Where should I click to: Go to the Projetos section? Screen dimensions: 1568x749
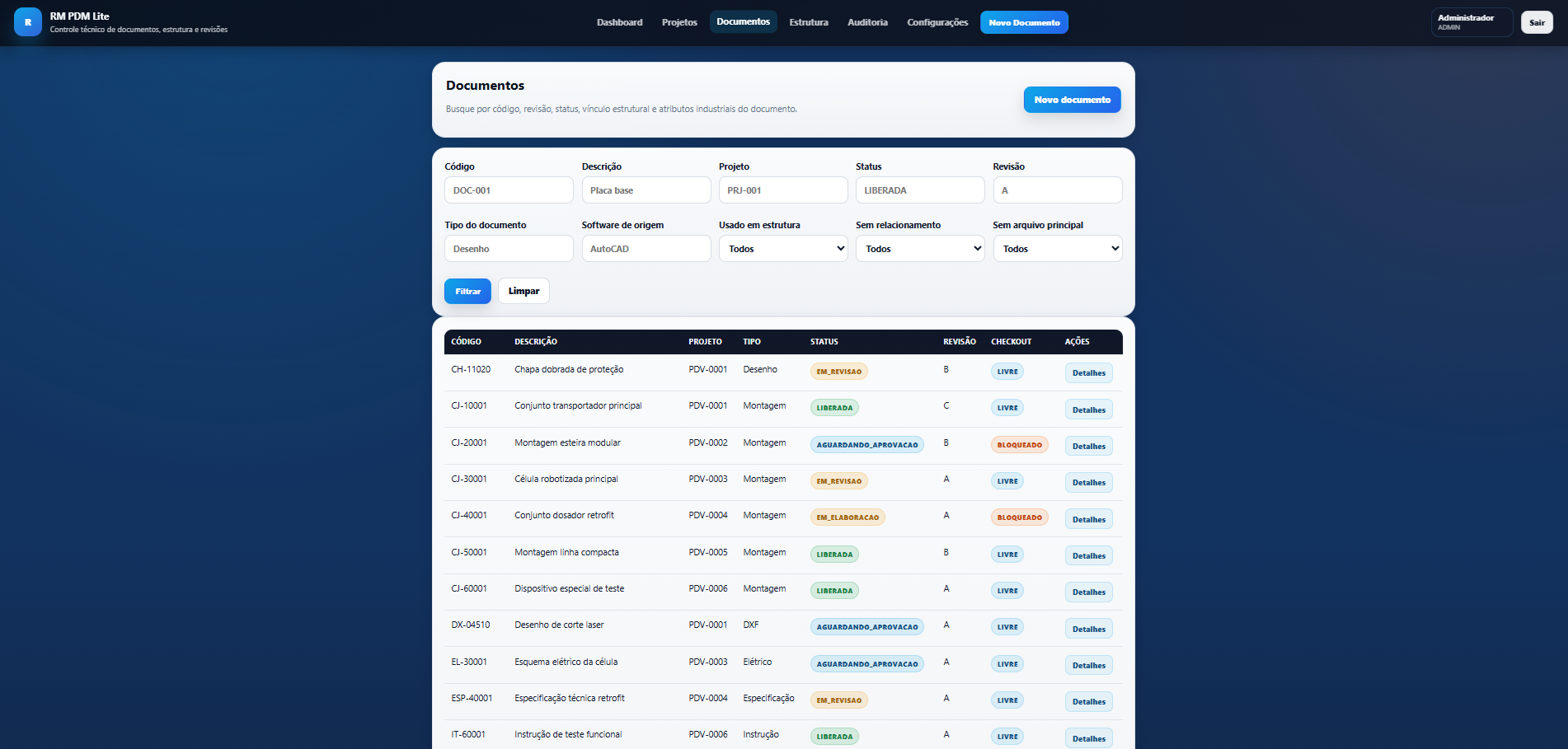679,22
